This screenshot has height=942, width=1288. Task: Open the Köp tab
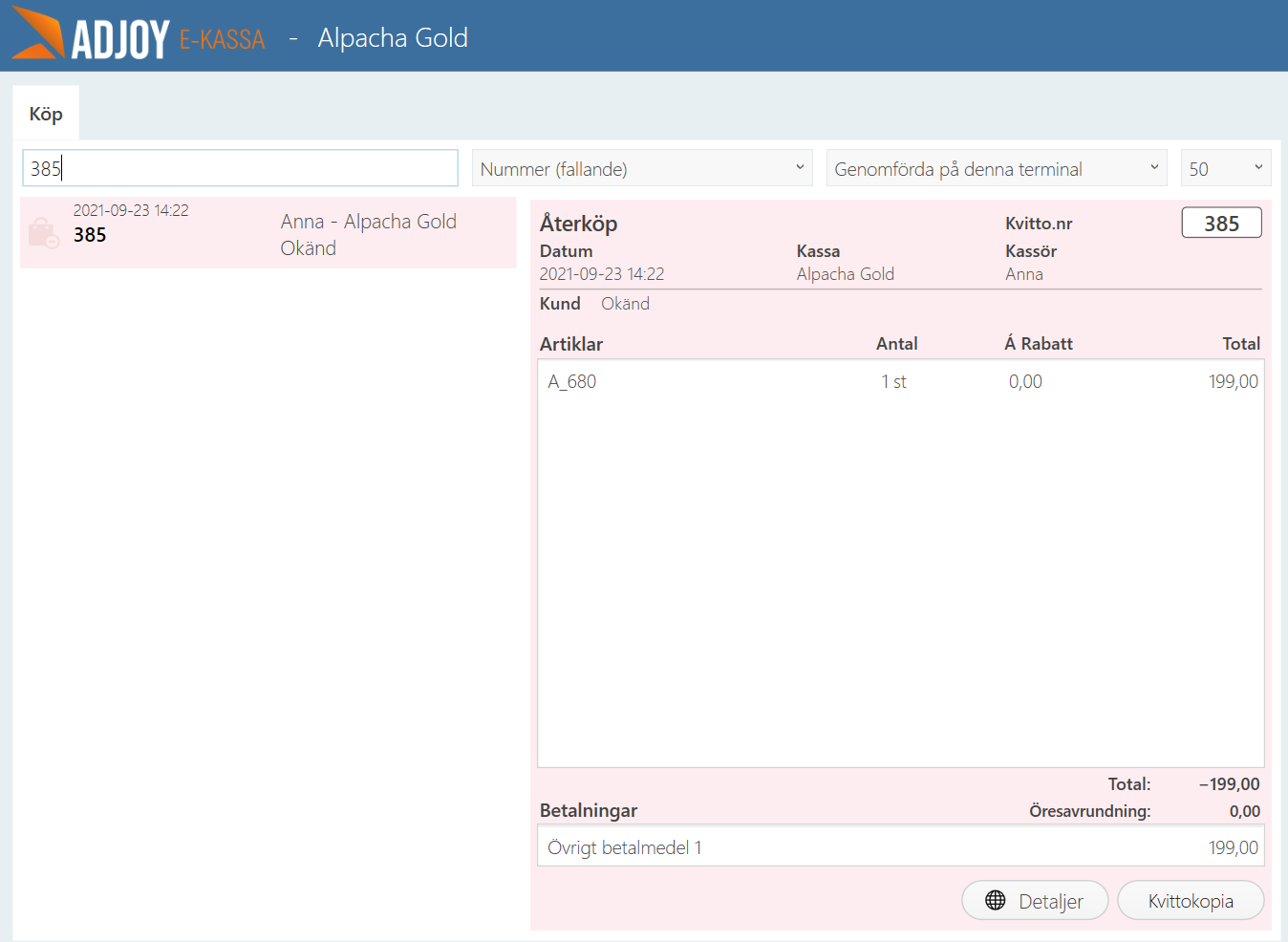tap(46, 114)
